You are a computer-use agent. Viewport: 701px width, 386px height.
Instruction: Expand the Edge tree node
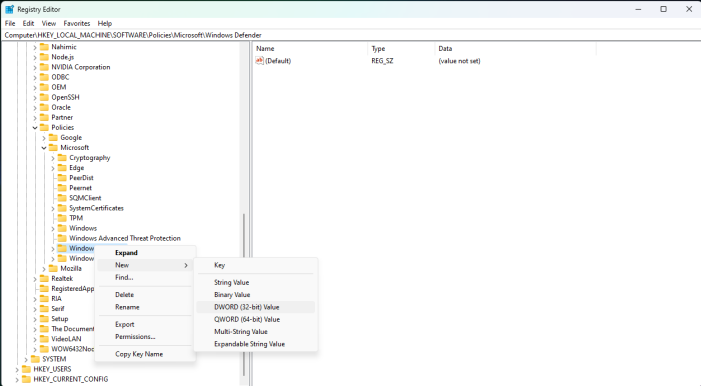click(53, 168)
